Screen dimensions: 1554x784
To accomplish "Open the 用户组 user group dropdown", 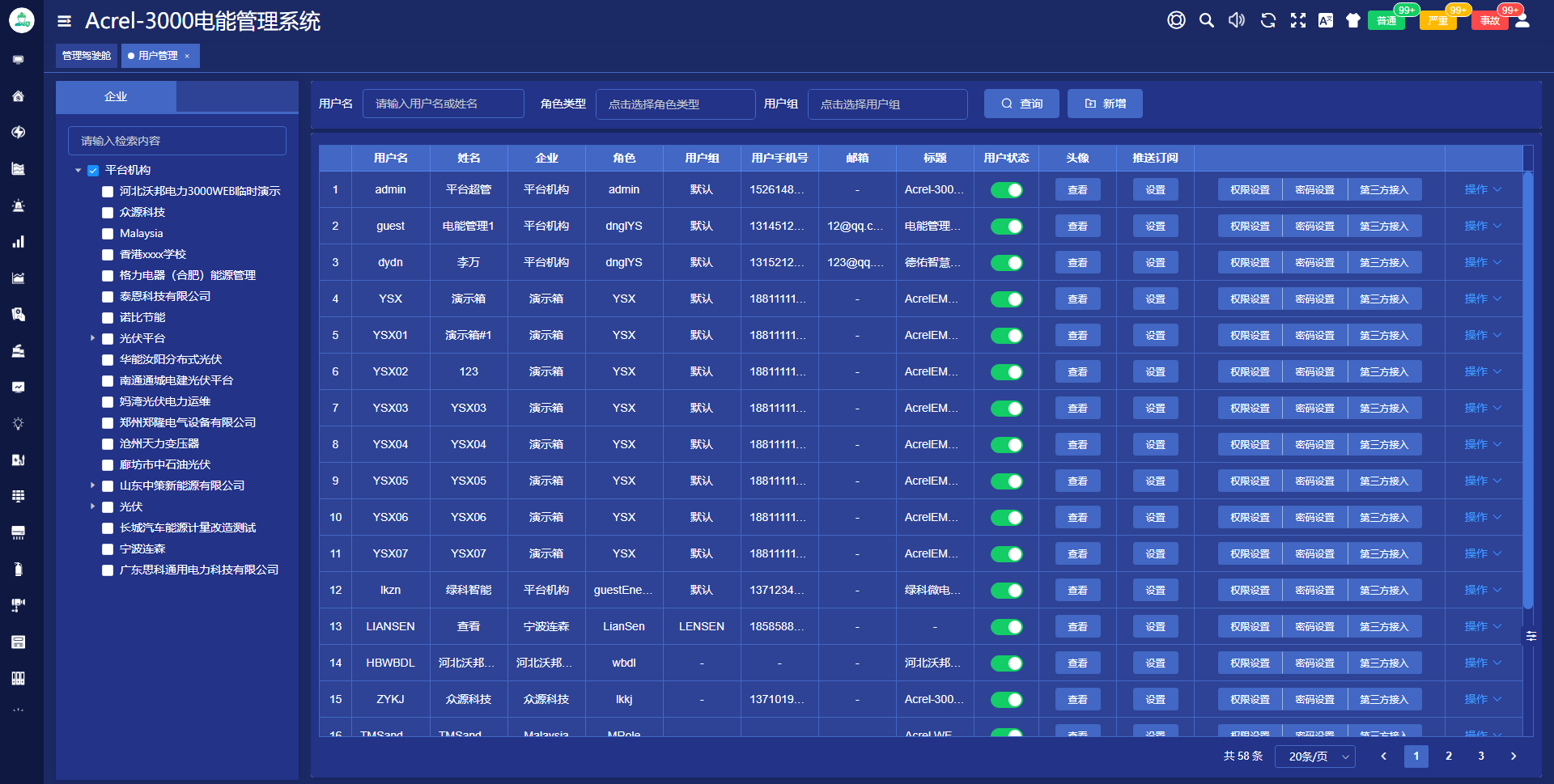I will tap(888, 104).
